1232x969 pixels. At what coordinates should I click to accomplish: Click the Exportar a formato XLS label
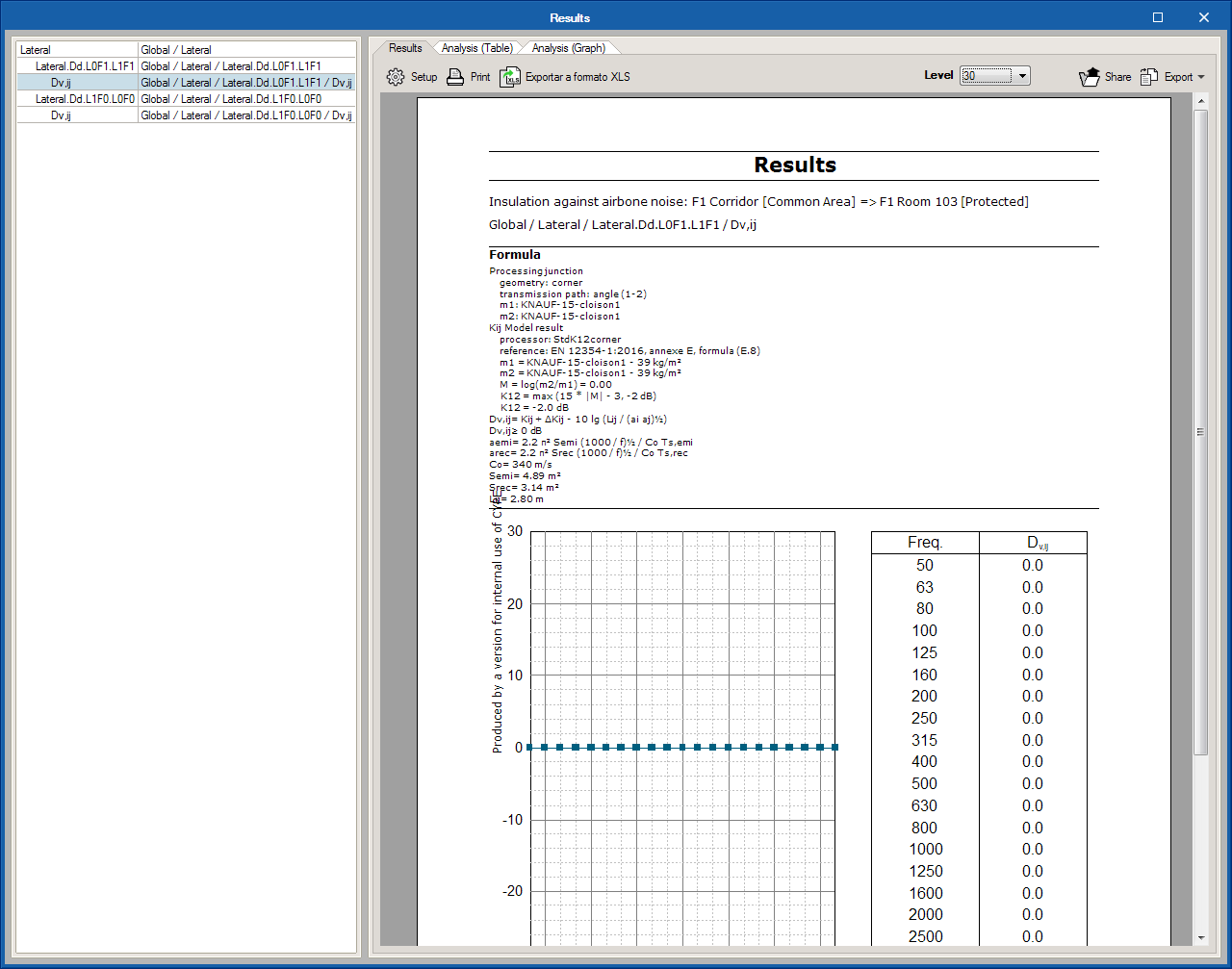(577, 77)
